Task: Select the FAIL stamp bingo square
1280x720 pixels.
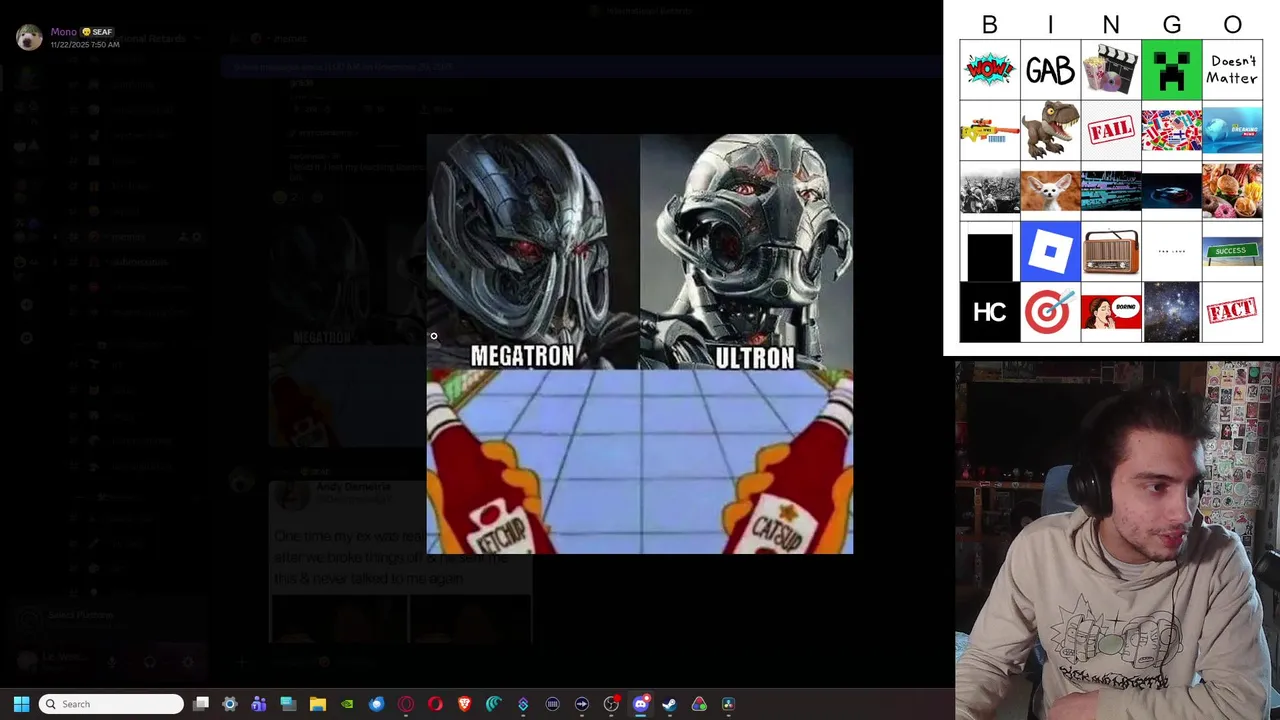Action: [1111, 131]
